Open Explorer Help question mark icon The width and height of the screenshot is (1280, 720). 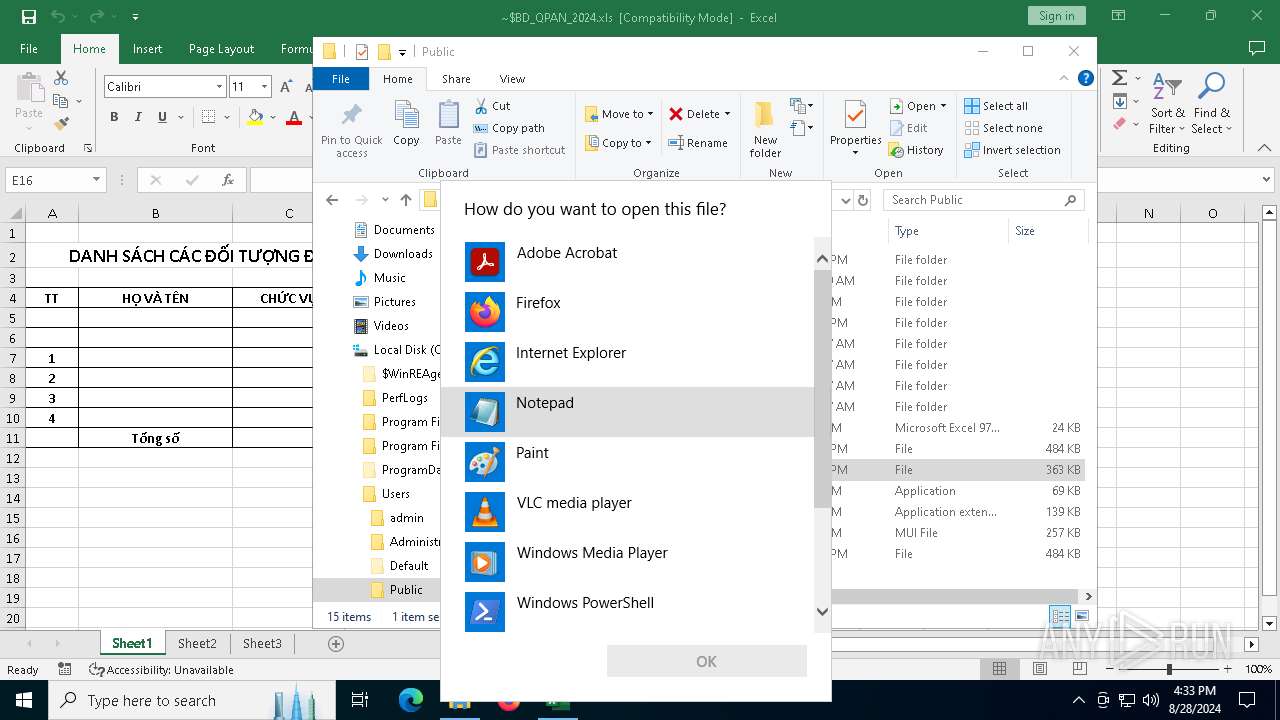1086,78
